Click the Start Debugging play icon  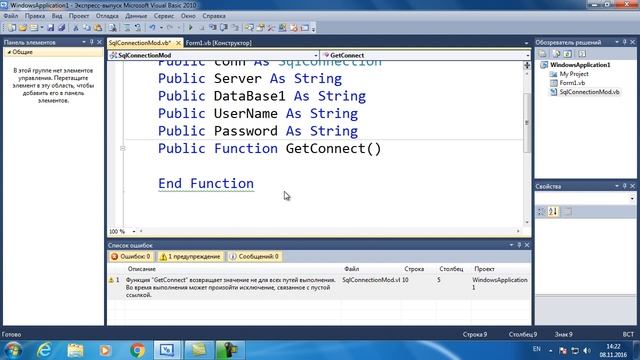(x=190, y=28)
